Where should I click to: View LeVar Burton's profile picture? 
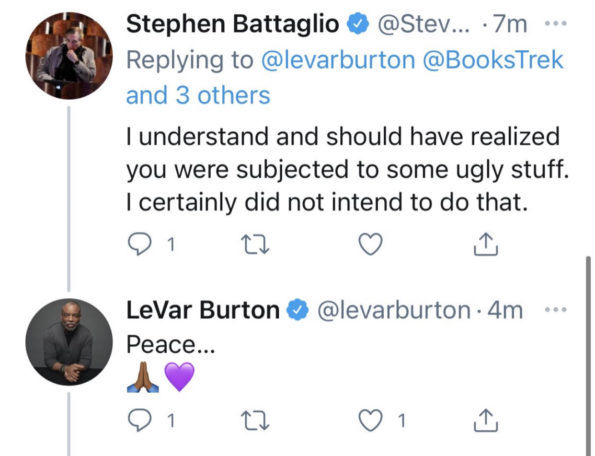pos(69,342)
